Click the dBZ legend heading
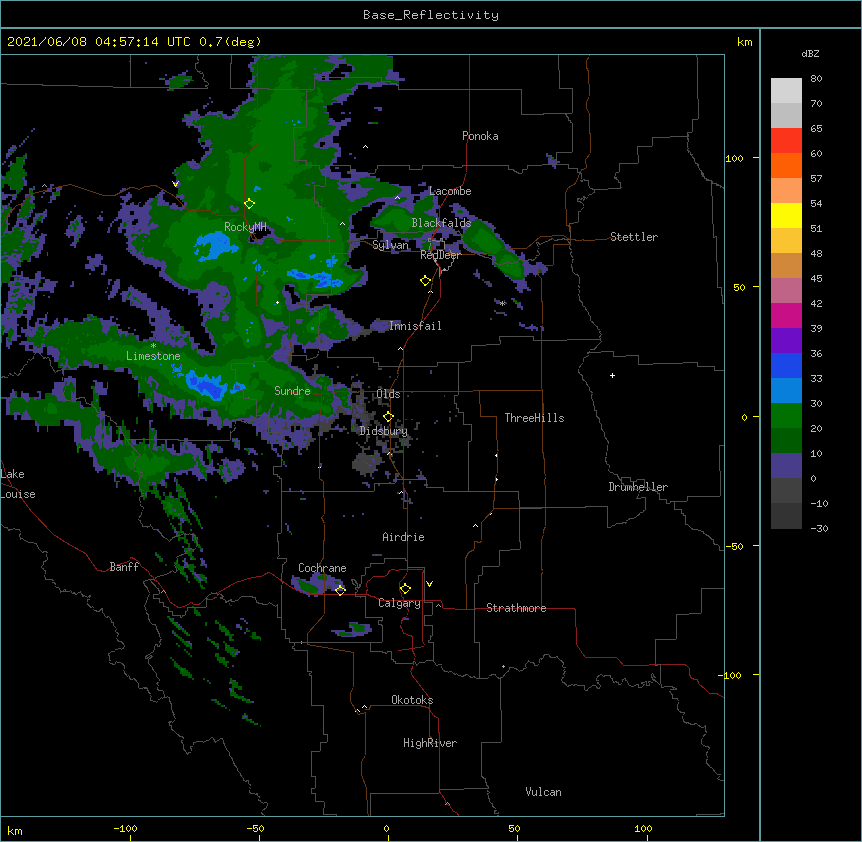 coord(810,53)
